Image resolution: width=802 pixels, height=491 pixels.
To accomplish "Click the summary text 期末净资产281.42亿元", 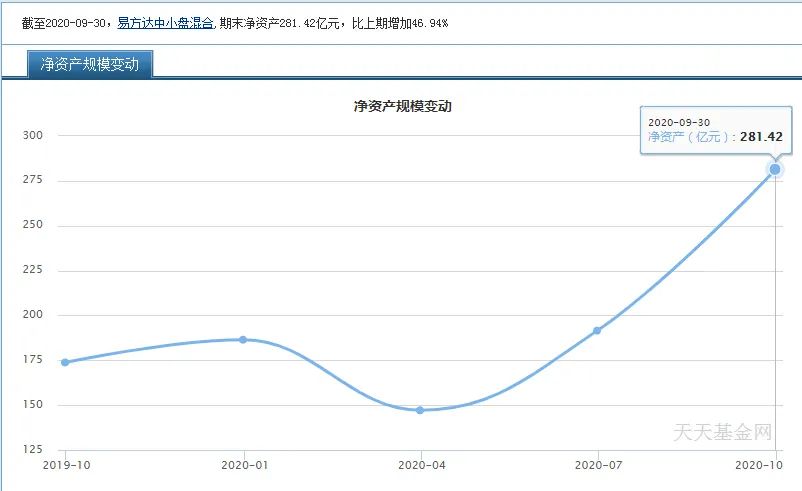I will pos(280,23).
